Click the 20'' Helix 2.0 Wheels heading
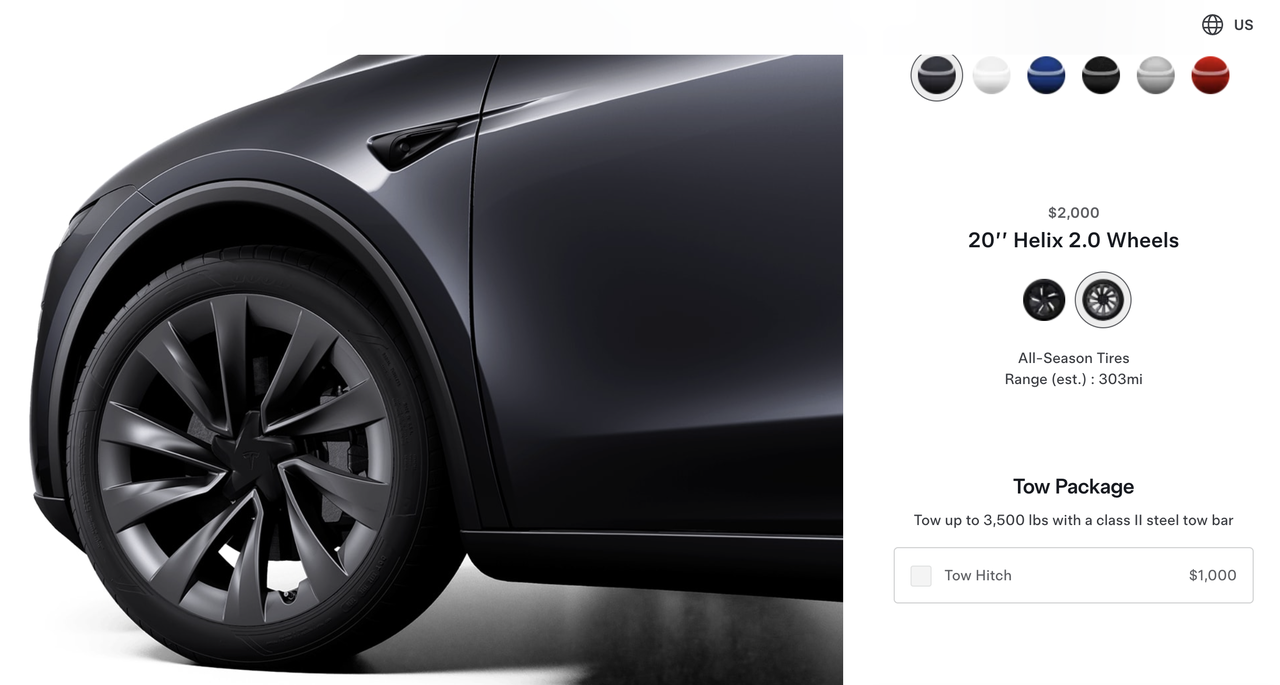 coord(1073,240)
